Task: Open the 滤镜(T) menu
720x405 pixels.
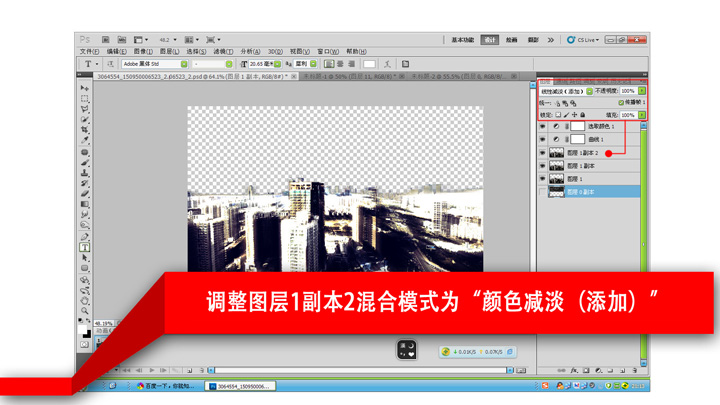Action: click(x=223, y=51)
